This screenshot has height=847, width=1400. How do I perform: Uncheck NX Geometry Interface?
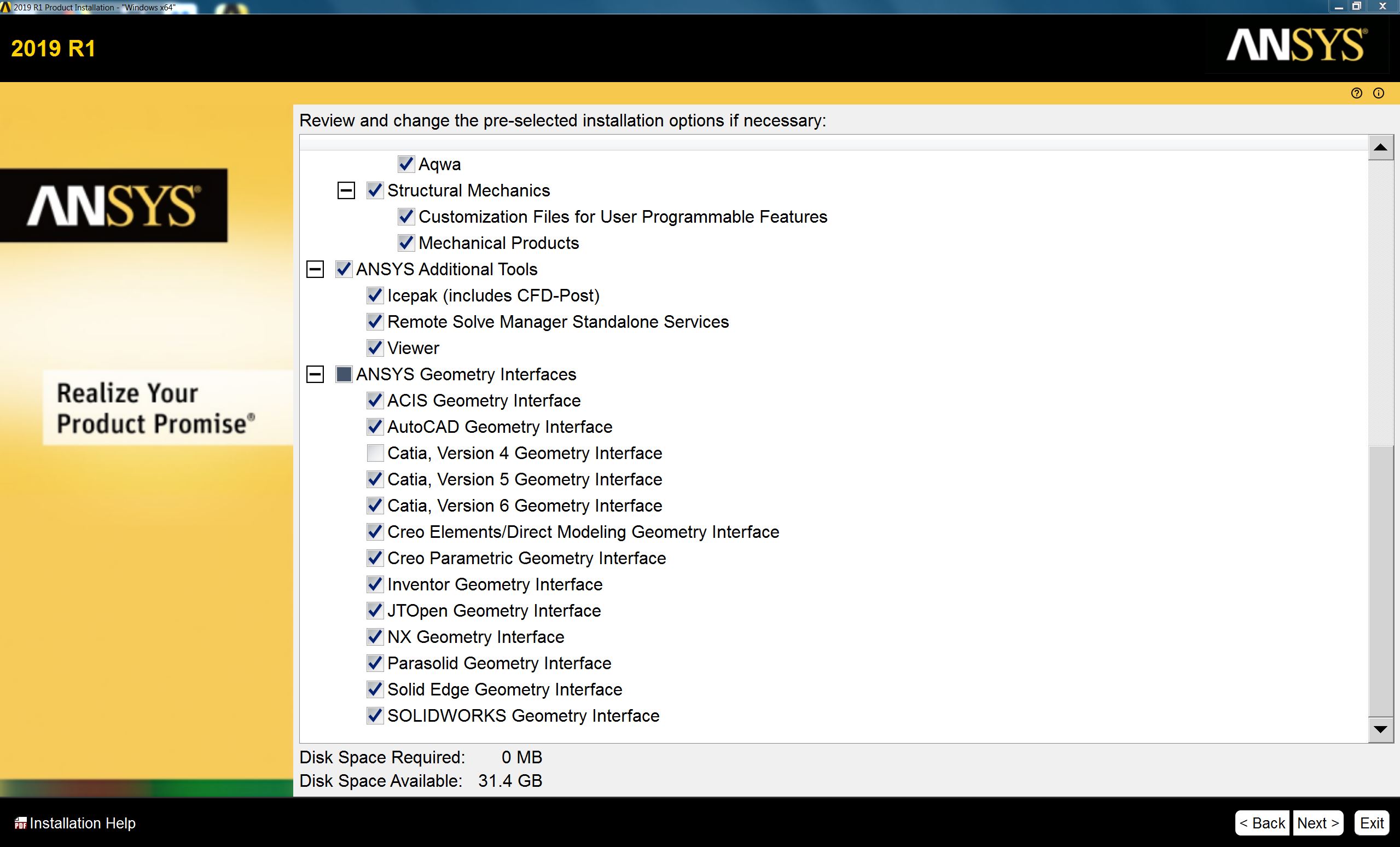pos(374,636)
